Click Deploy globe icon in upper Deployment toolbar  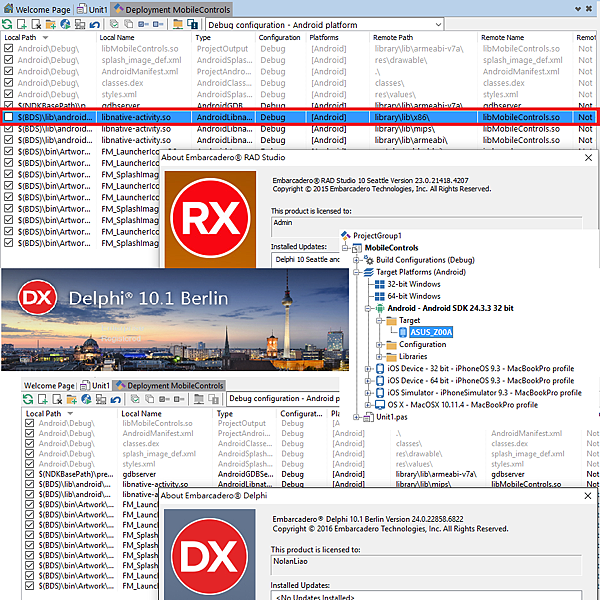click(x=65, y=24)
